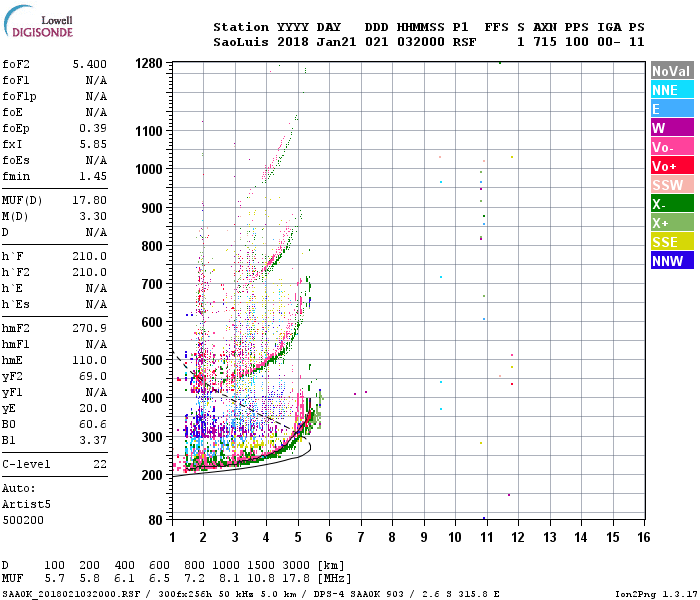This screenshot has height=600, width=700.
Task: Click the MUF(D) value 17.80
Action: tap(90, 200)
